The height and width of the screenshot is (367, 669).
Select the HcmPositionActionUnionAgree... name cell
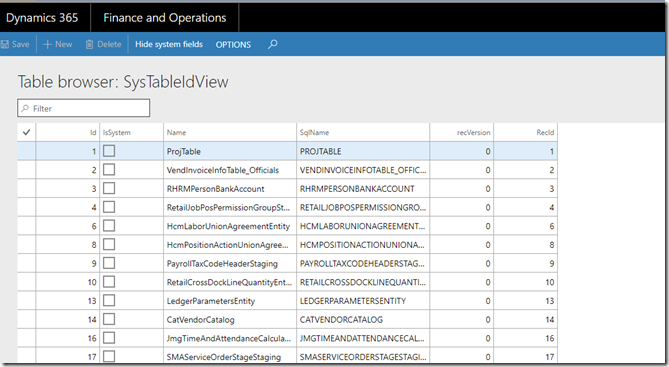coord(230,245)
